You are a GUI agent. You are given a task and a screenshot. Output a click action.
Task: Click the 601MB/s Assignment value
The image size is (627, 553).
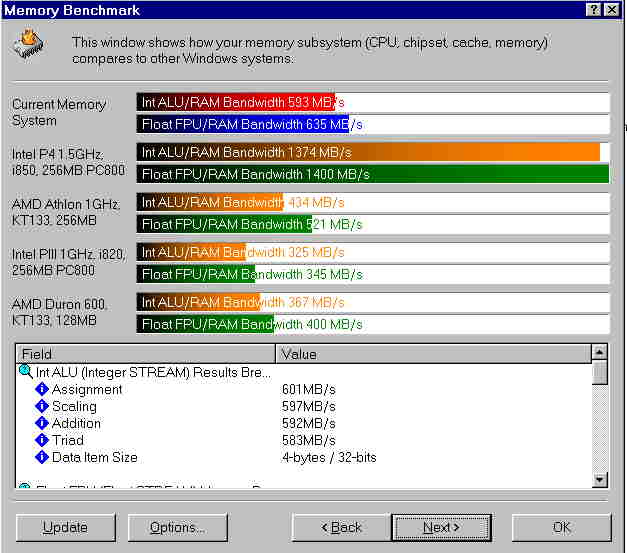(308, 389)
